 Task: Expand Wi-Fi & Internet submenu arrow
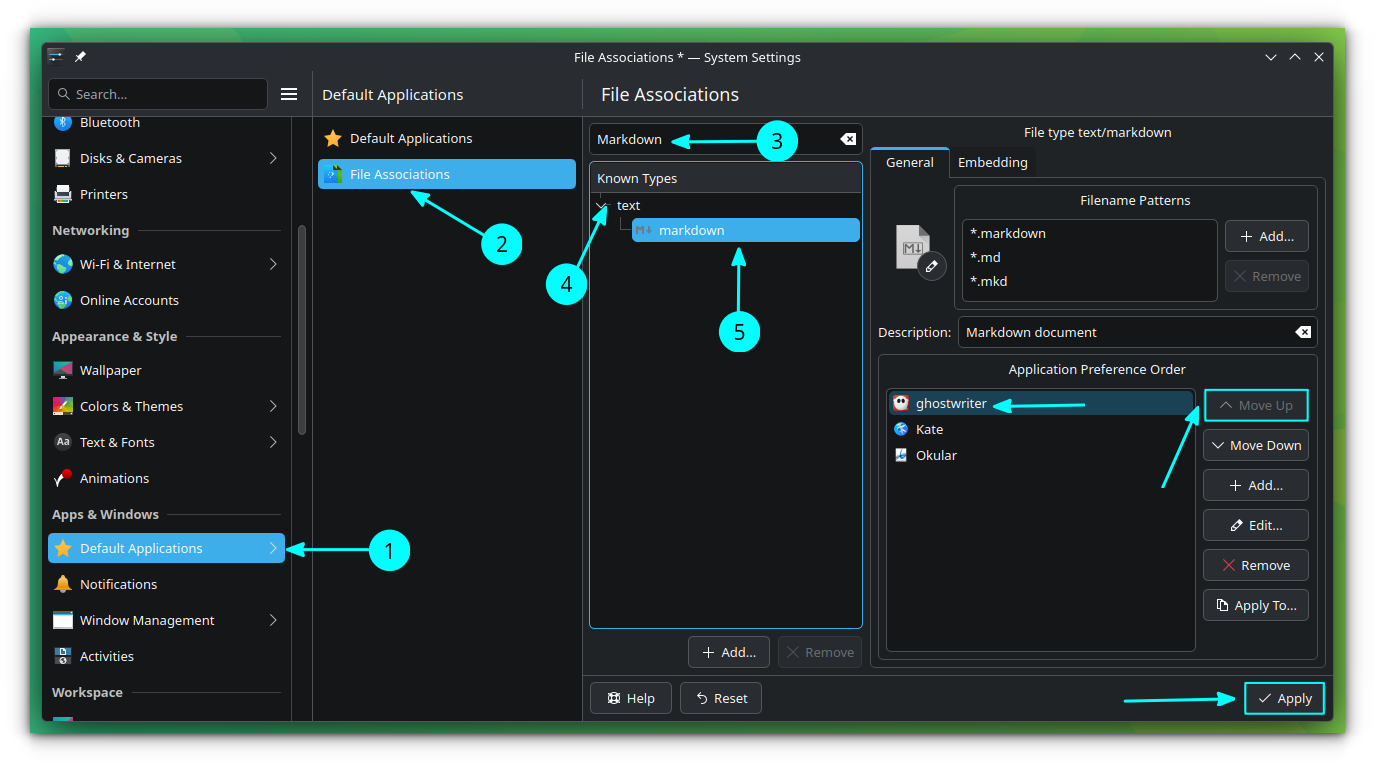click(273, 264)
